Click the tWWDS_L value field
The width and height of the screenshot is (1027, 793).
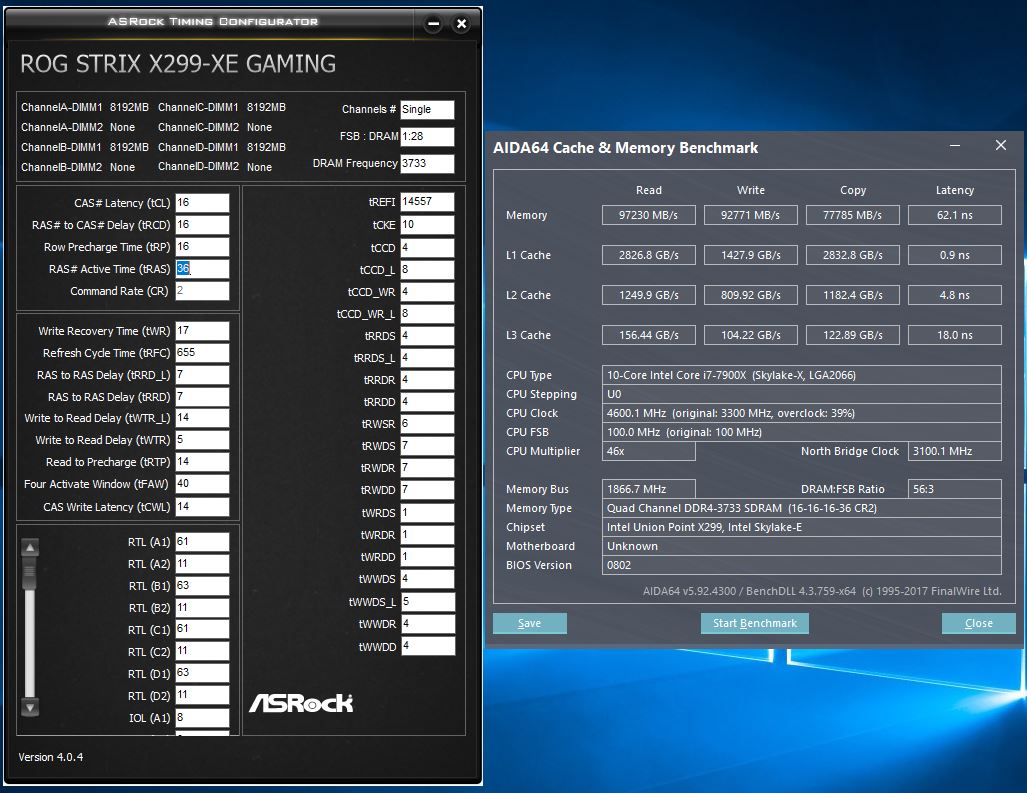(x=427, y=601)
